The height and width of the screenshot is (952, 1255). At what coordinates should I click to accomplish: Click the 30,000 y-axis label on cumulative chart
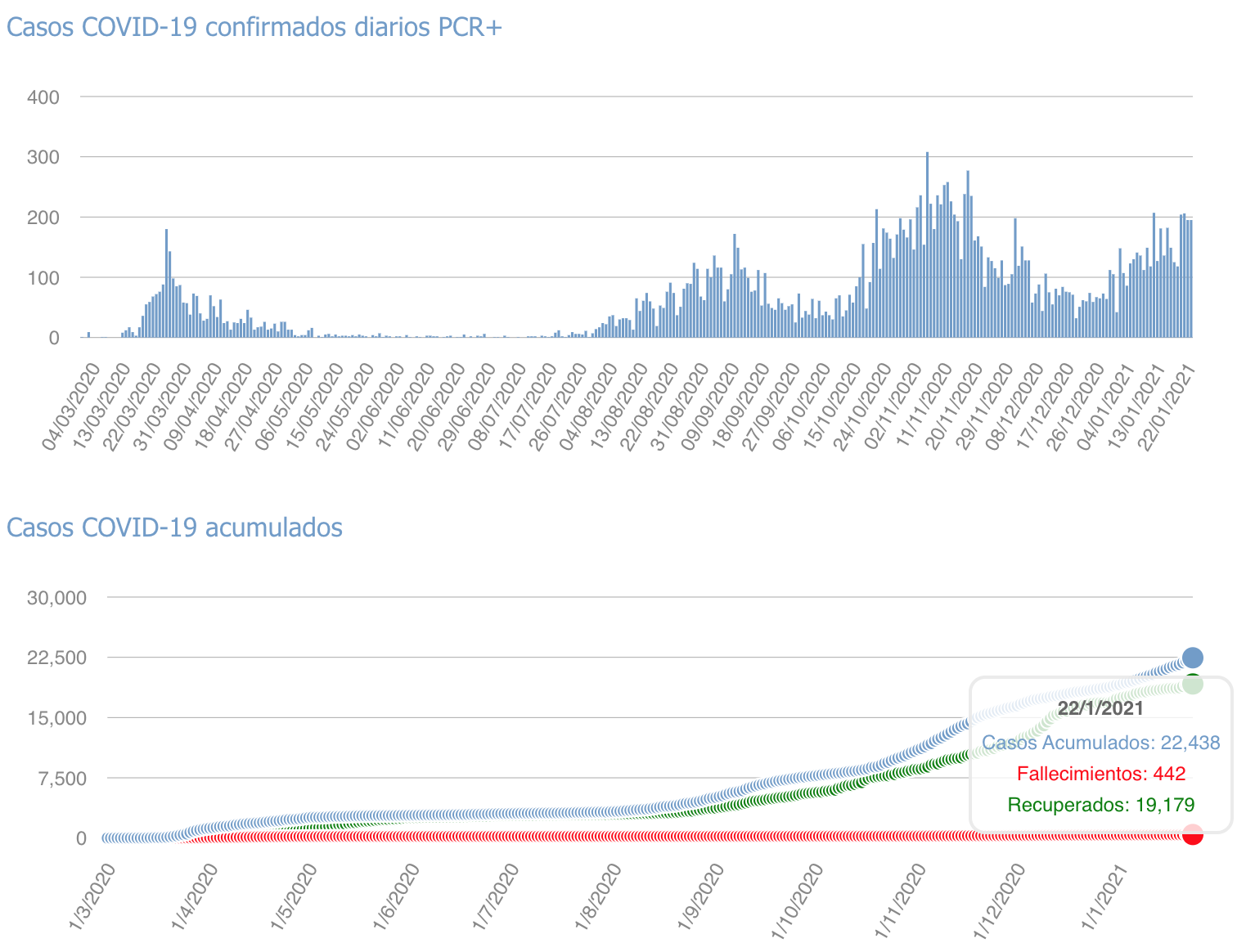click(x=56, y=598)
